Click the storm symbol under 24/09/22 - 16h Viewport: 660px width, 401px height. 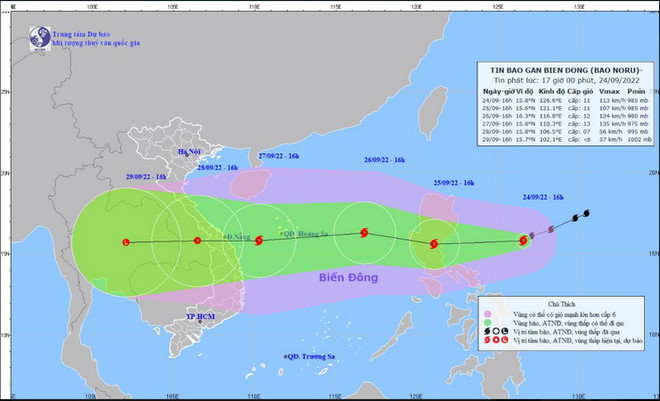point(524,239)
